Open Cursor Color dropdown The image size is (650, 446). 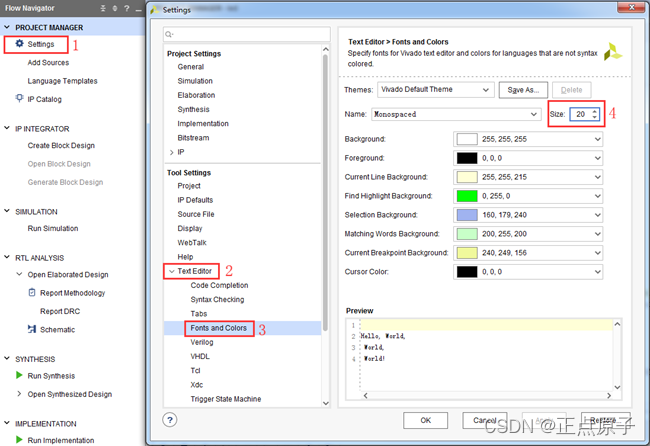click(528, 272)
